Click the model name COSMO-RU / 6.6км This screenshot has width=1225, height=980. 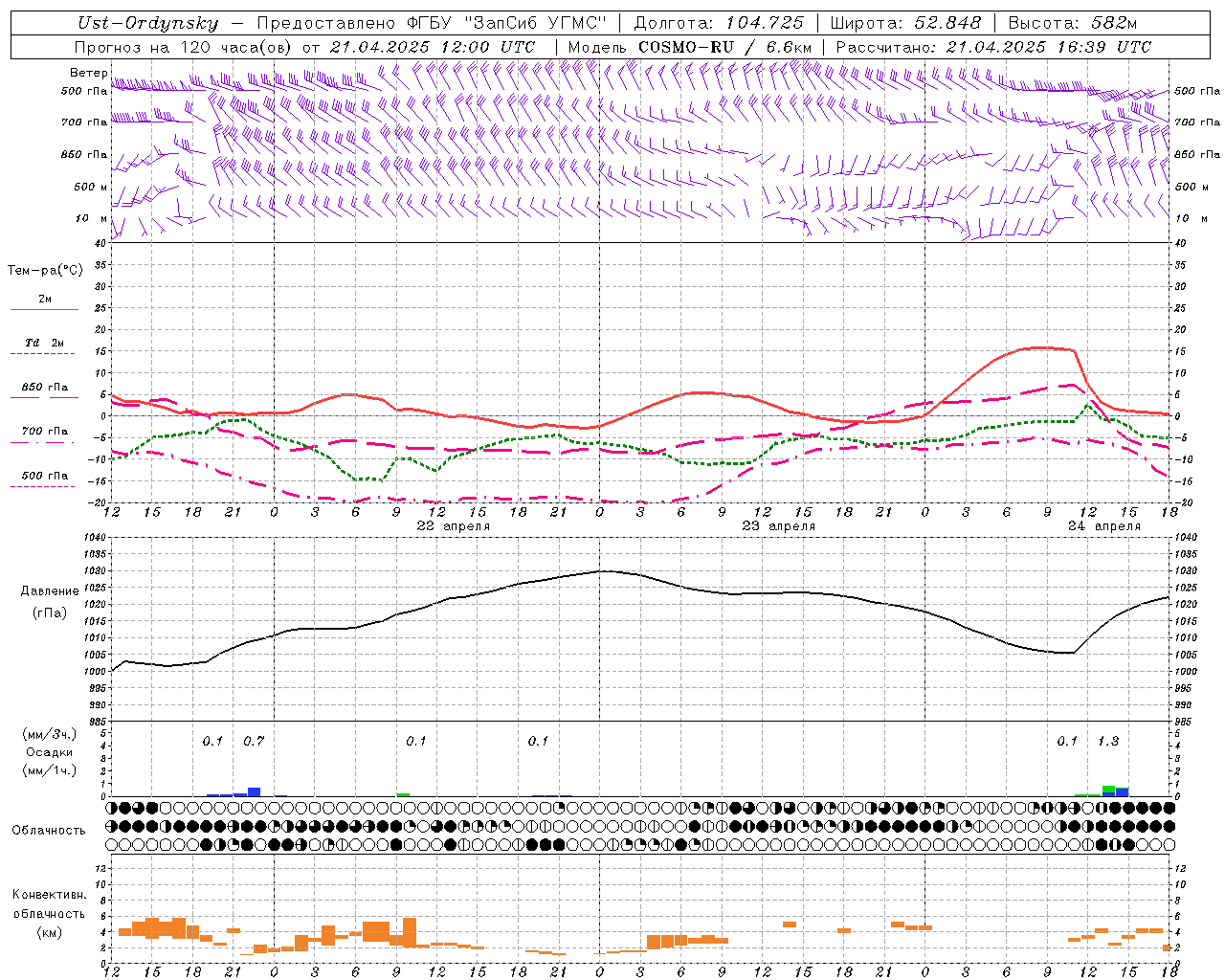click(x=724, y=46)
